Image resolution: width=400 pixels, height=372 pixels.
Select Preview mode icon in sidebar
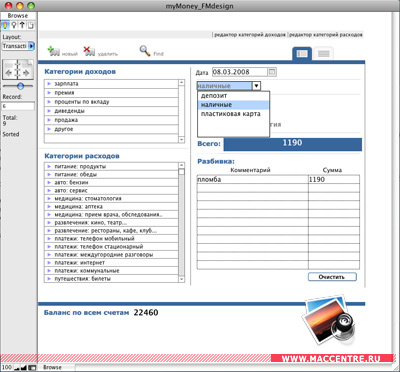point(31,25)
